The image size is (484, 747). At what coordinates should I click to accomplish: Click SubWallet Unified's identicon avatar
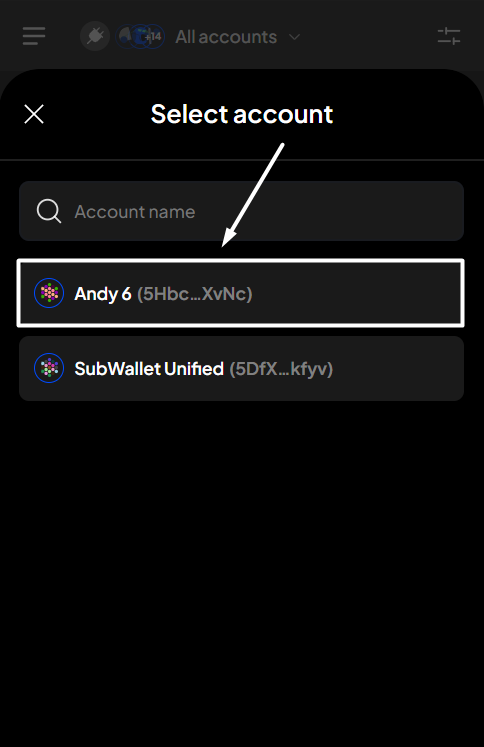(49, 368)
